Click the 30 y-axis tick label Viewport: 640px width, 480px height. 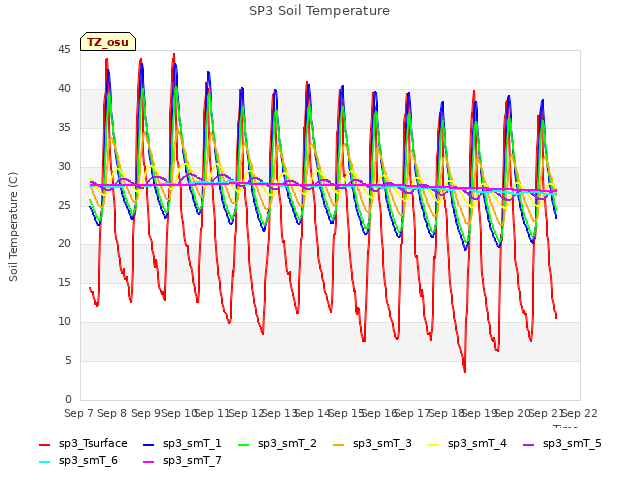(64, 167)
